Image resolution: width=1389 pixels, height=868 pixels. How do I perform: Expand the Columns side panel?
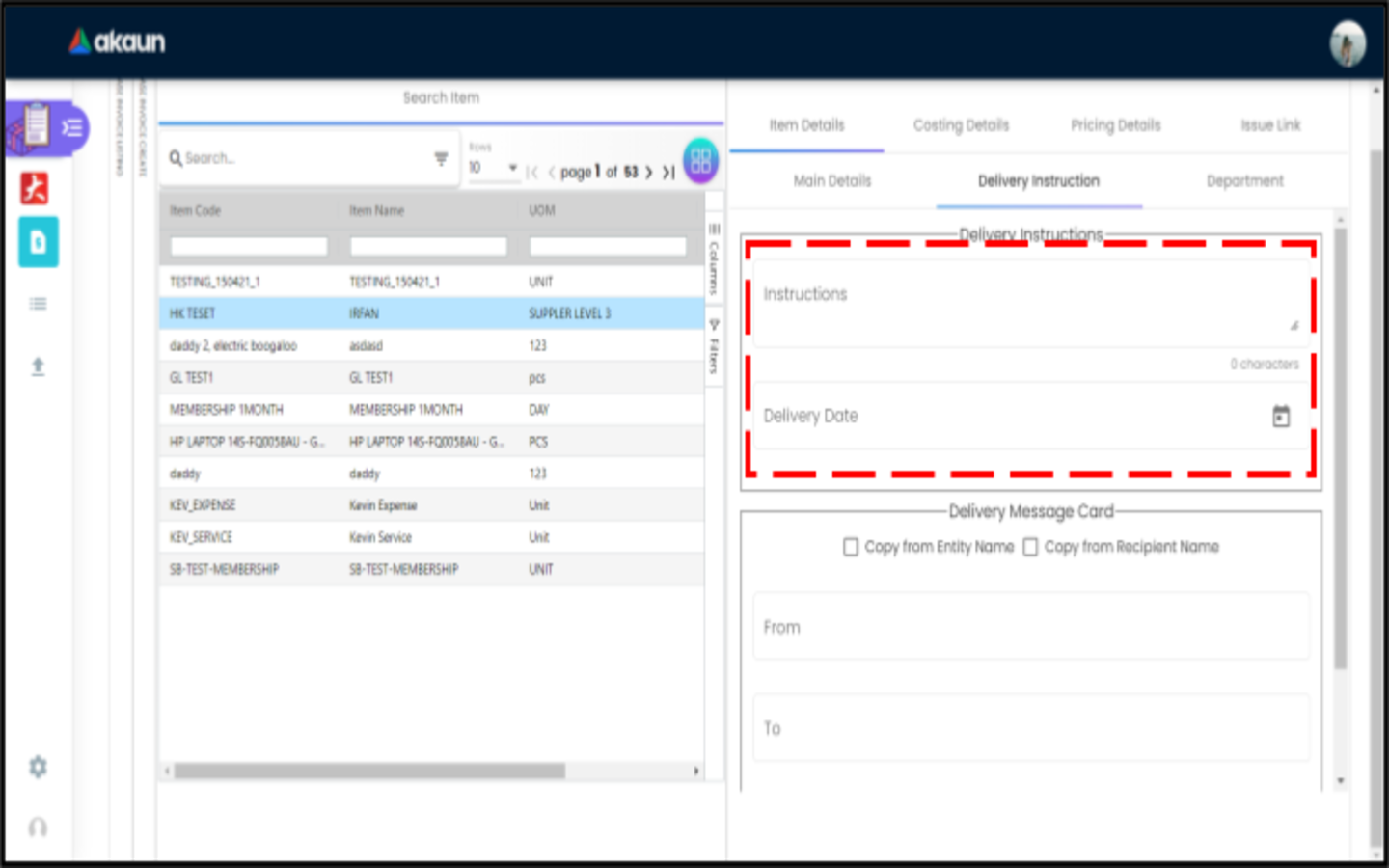pyautogui.click(x=714, y=259)
